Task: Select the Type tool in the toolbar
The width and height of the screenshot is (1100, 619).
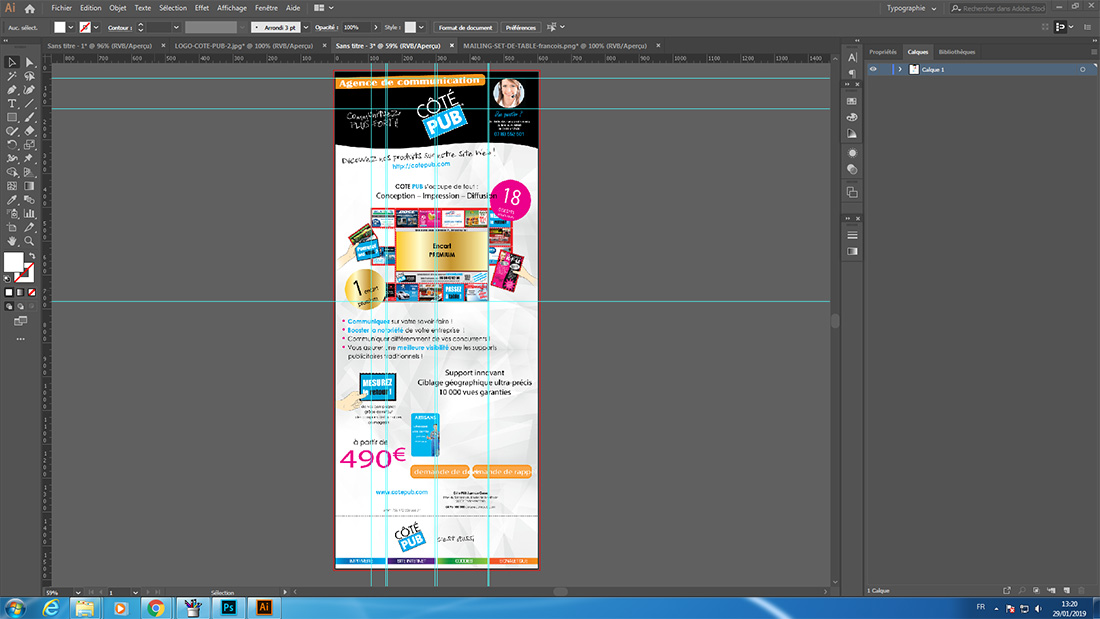Action: pyautogui.click(x=12, y=103)
